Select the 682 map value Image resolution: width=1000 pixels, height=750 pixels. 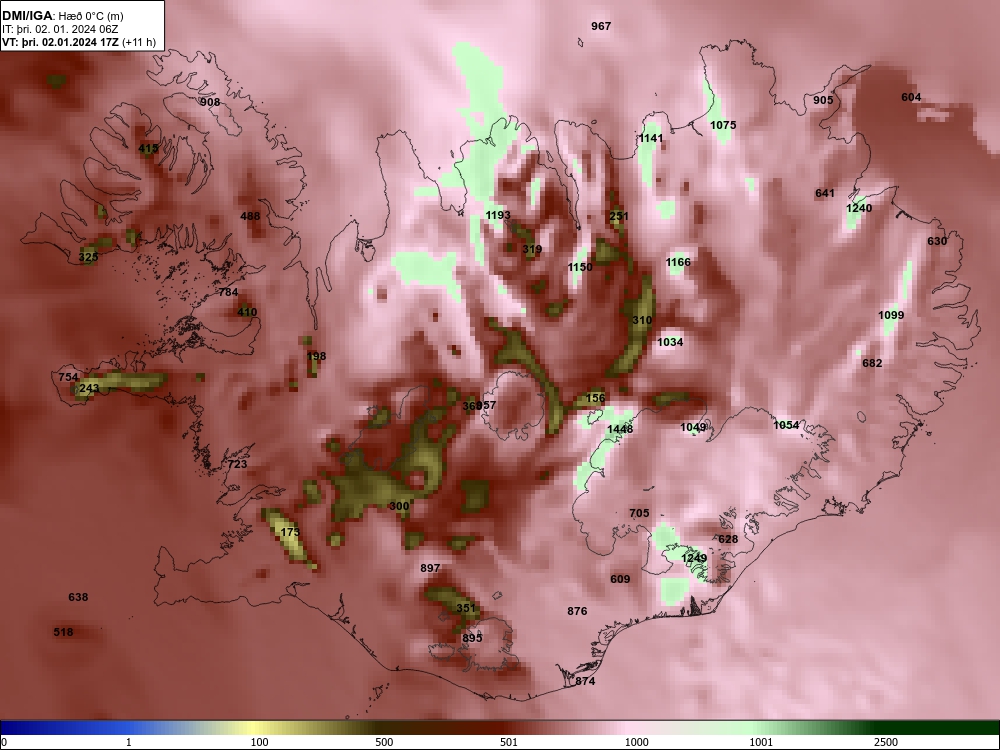872,364
